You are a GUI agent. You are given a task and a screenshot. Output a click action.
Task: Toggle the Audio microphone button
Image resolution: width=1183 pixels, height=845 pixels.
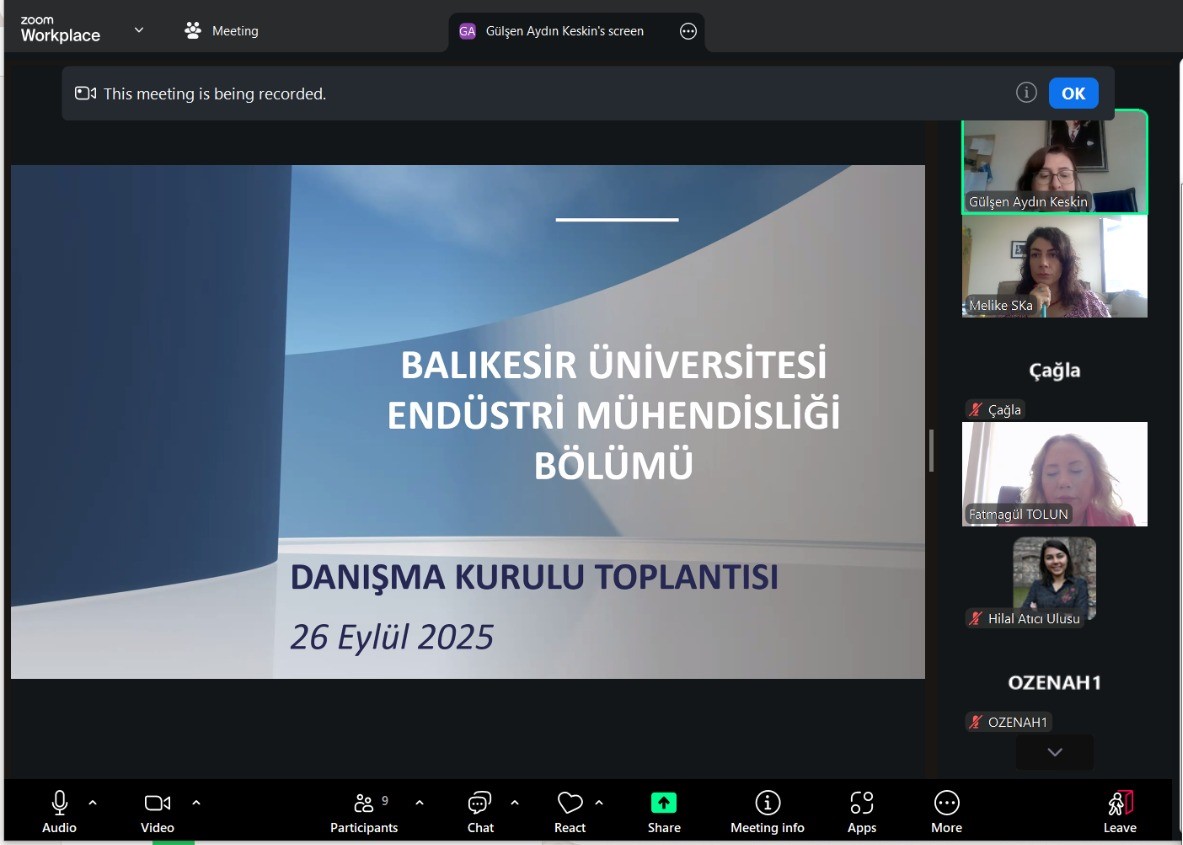tap(60, 812)
